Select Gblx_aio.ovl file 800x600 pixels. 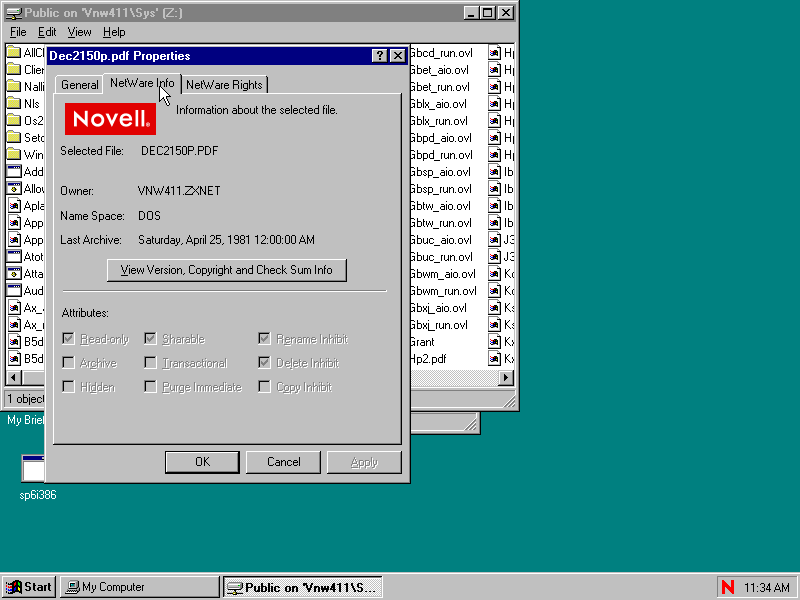pos(439,104)
